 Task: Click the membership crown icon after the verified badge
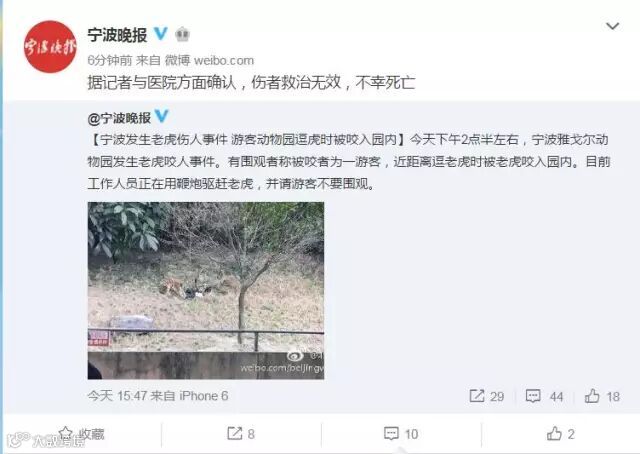pos(182,34)
